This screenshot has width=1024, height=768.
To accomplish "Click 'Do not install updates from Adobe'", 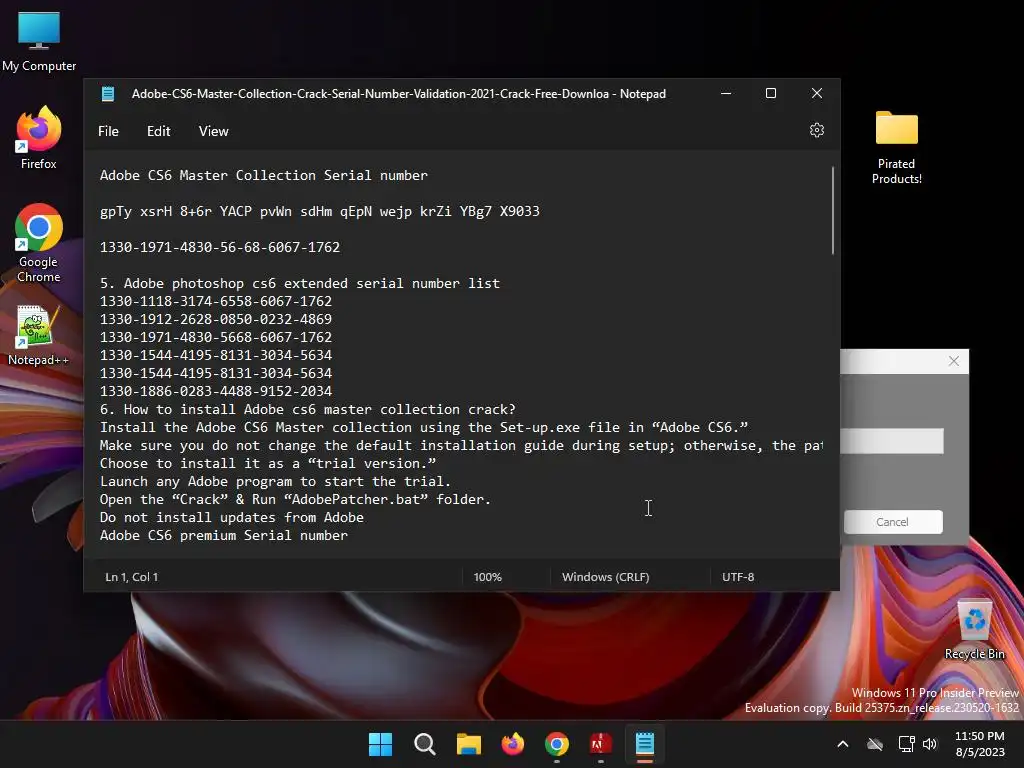I will click(232, 517).
